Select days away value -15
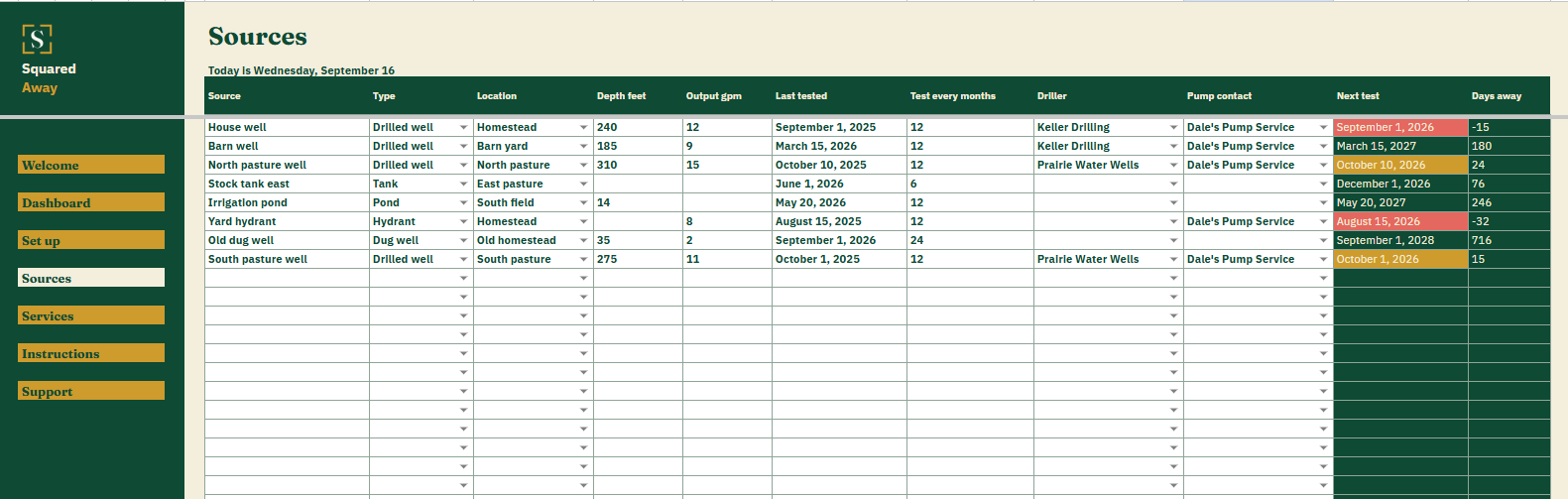This screenshot has width=1568, height=499. [1508, 127]
